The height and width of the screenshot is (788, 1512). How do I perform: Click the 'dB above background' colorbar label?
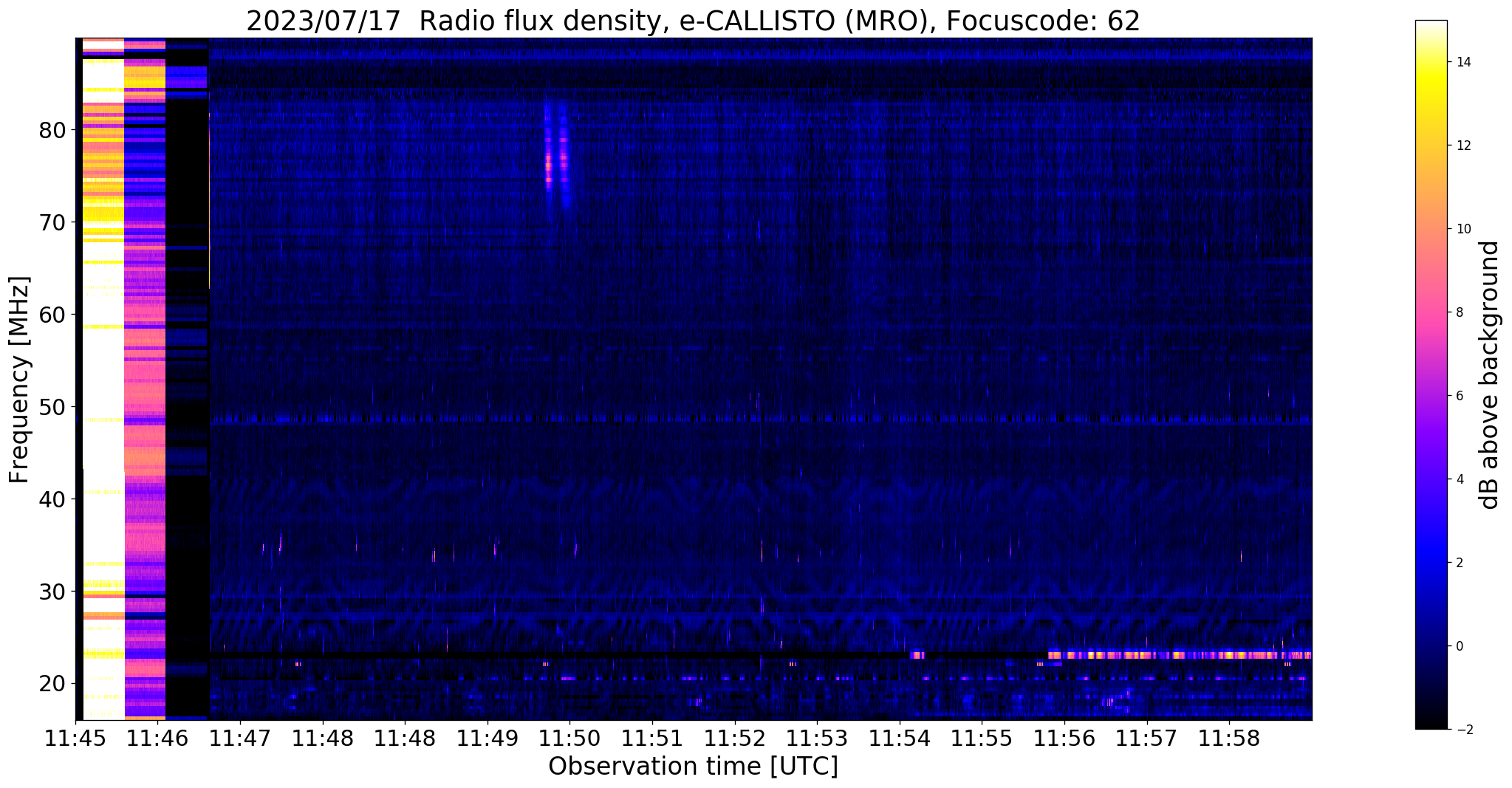(1490, 375)
